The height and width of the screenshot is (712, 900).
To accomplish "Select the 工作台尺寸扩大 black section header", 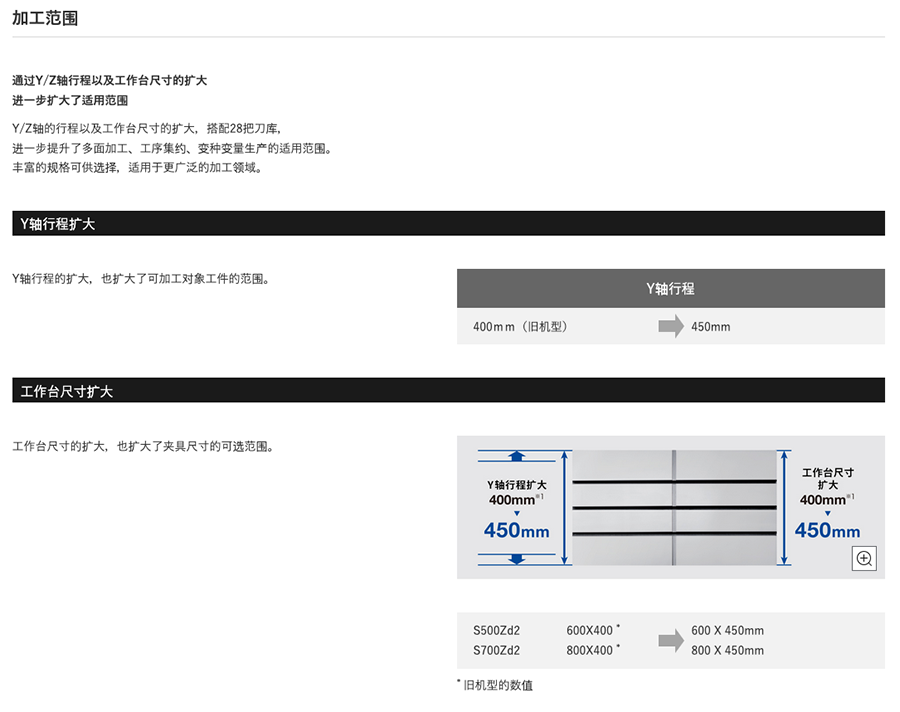I will pos(447,391).
